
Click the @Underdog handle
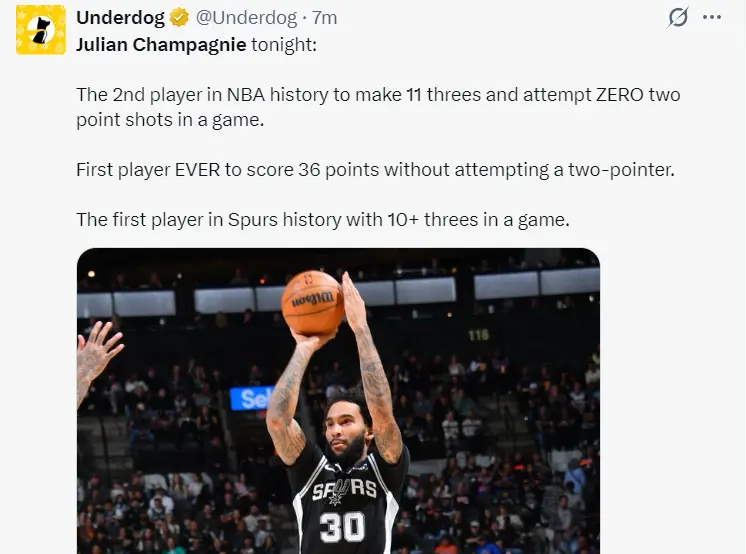coord(247,18)
